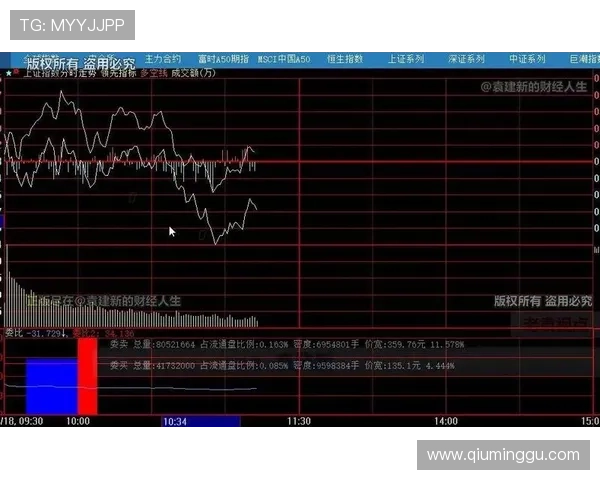Click the 上证指数分时走势 chart title
The width and height of the screenshot is (600, 480).
60,73
